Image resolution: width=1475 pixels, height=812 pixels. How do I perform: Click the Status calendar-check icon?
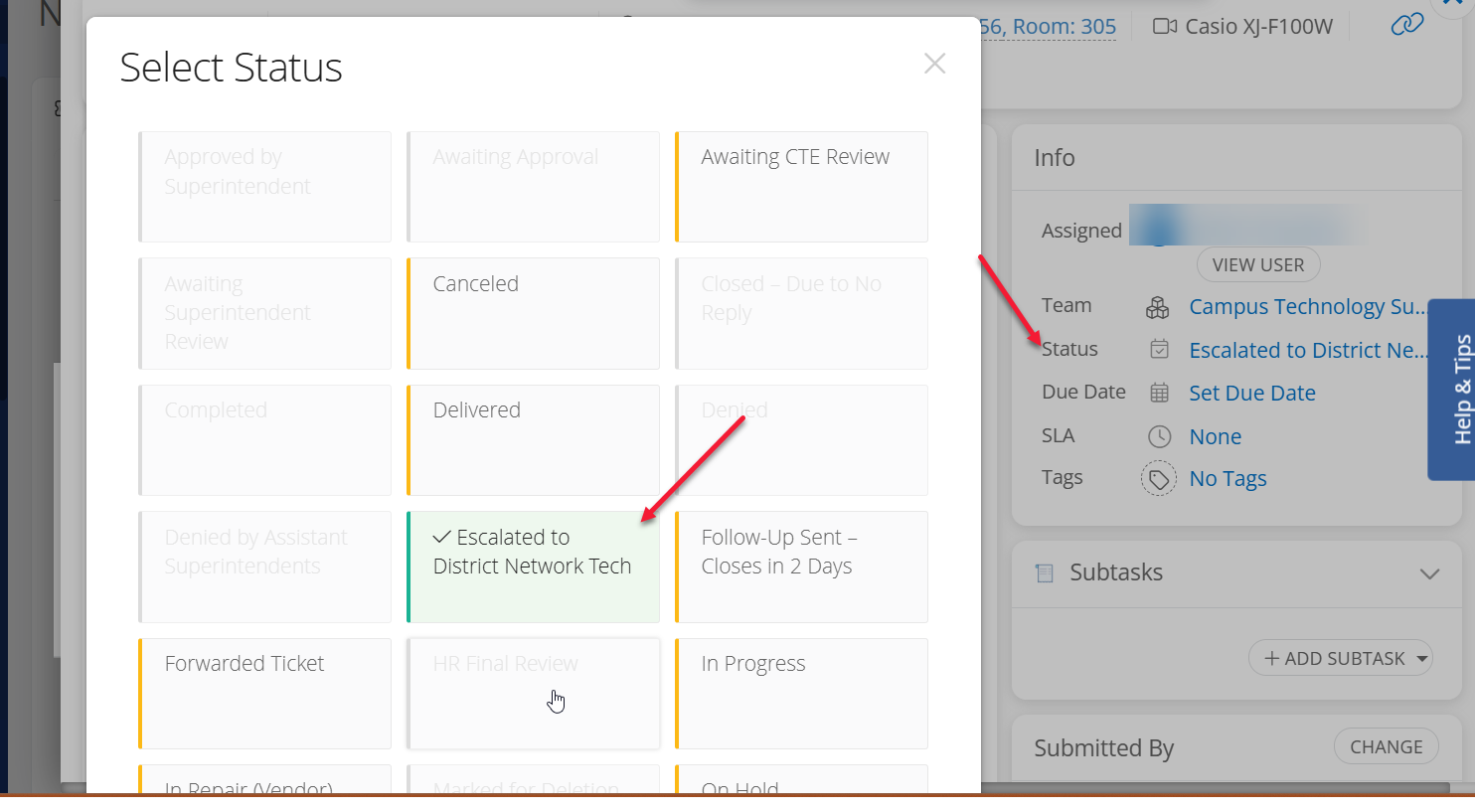(1159, 350)
